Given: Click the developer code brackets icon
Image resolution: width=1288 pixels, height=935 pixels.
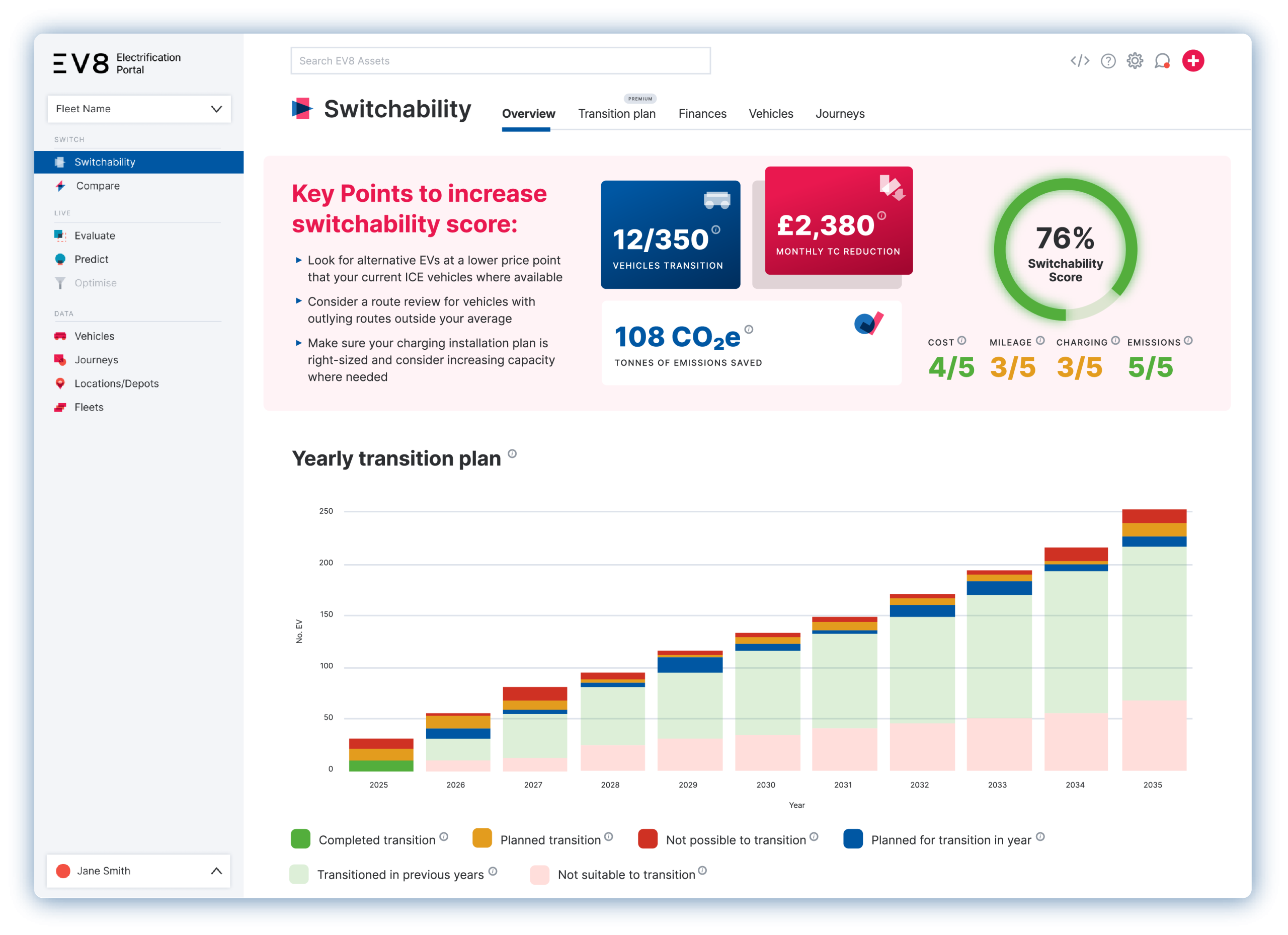Looking at the screenshot, I should [x=1080, y=61].
